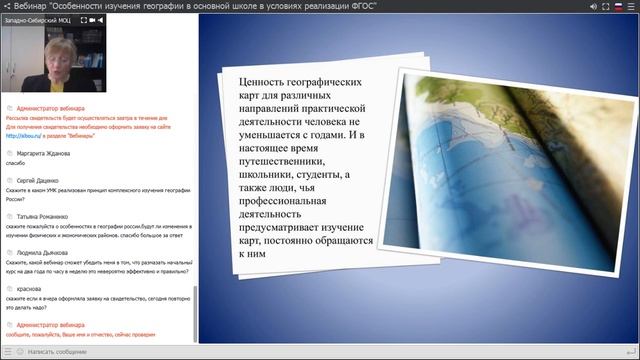This screenshot has height=360, width=640.
Task: Open the sibou.ru link in chat
Action: pos(23,136)
